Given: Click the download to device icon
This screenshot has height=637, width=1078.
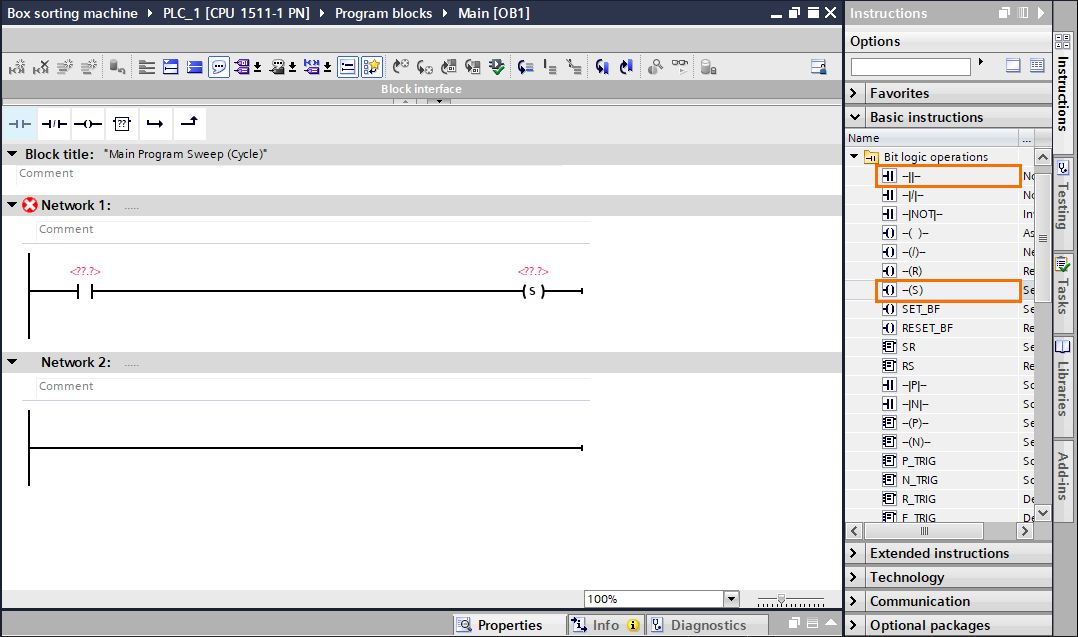Looking at the screenshot, I should point(496,66).
